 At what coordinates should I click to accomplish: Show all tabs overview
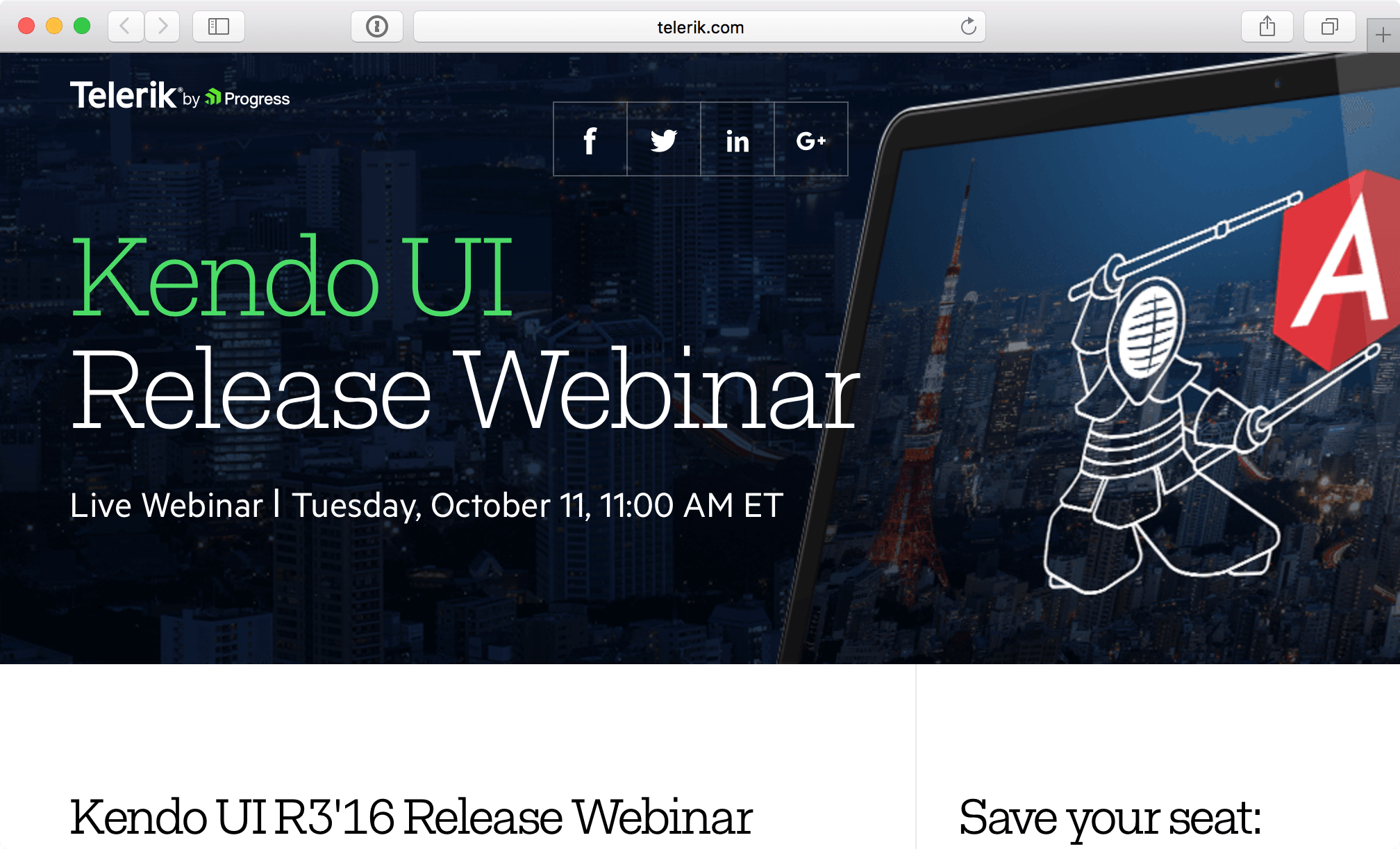coord(1330,26)
